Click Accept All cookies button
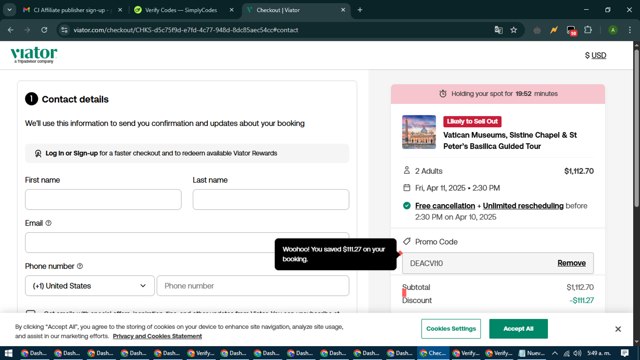This screenshot has width=640, height=360. (x=518, y=329)
